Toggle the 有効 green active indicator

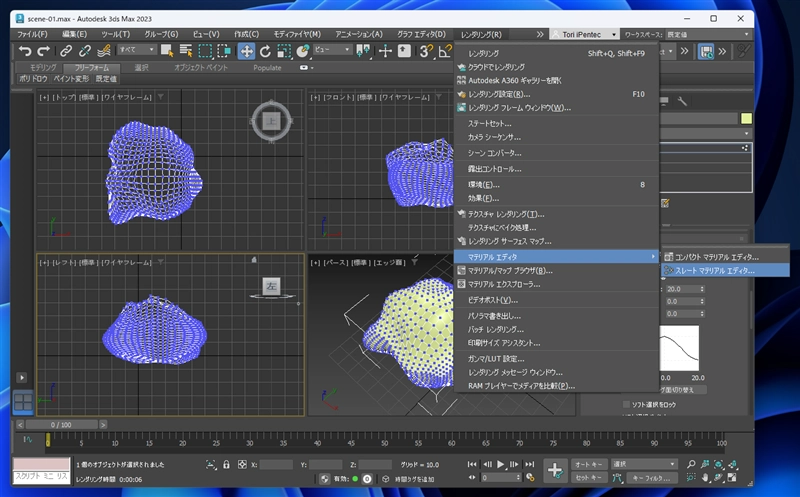tap(355, 479)
